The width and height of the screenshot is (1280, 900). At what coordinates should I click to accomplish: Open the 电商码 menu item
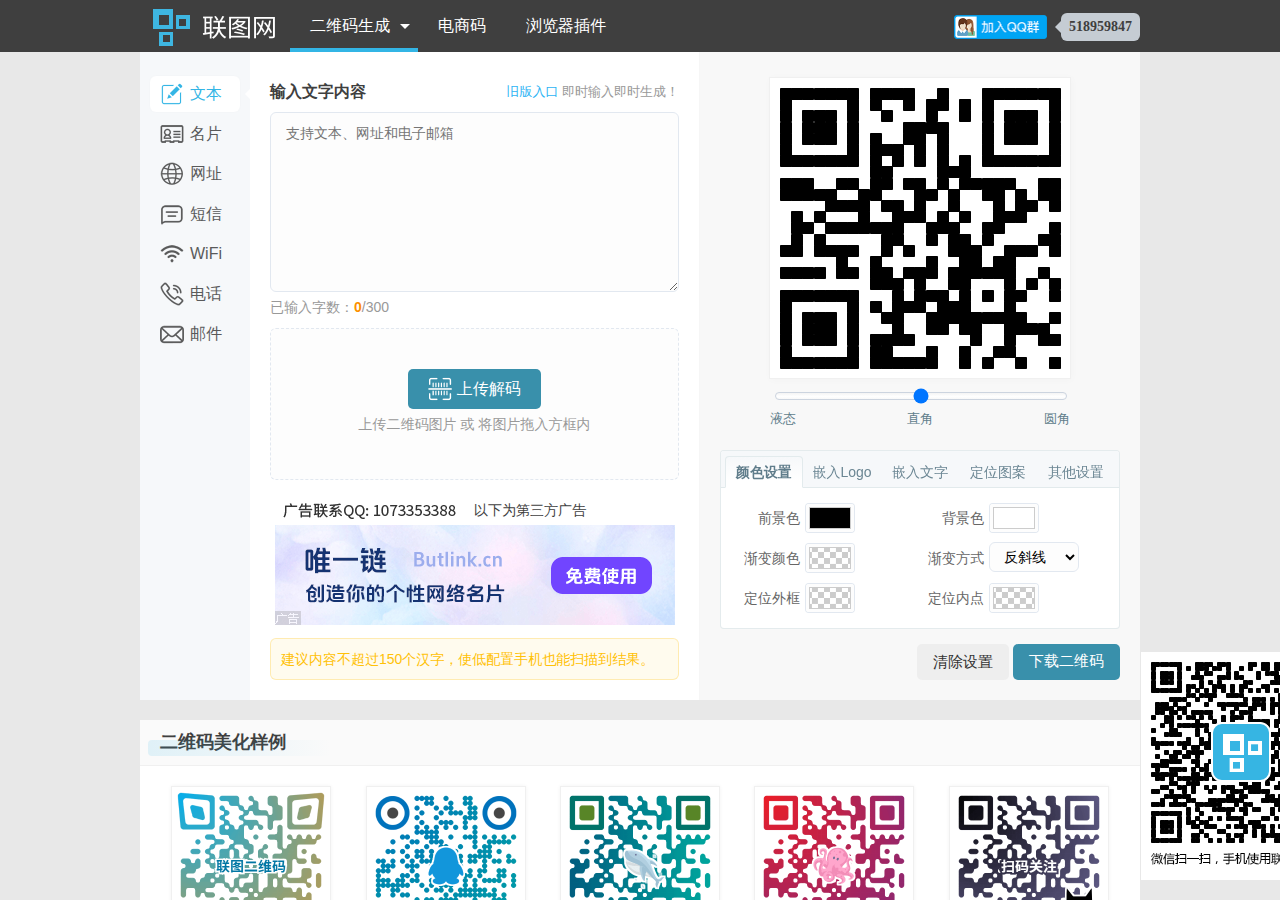pyautogui.click(x=462, y=26)
